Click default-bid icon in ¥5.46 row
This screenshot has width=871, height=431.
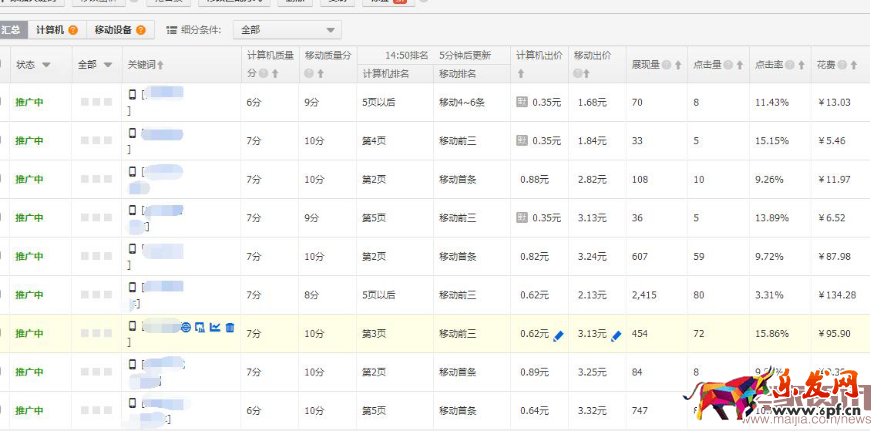pyautogui.click(x=522, y=140)
